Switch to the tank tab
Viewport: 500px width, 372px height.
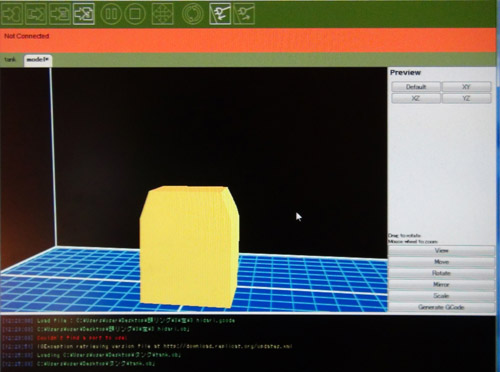coord(10,60)
